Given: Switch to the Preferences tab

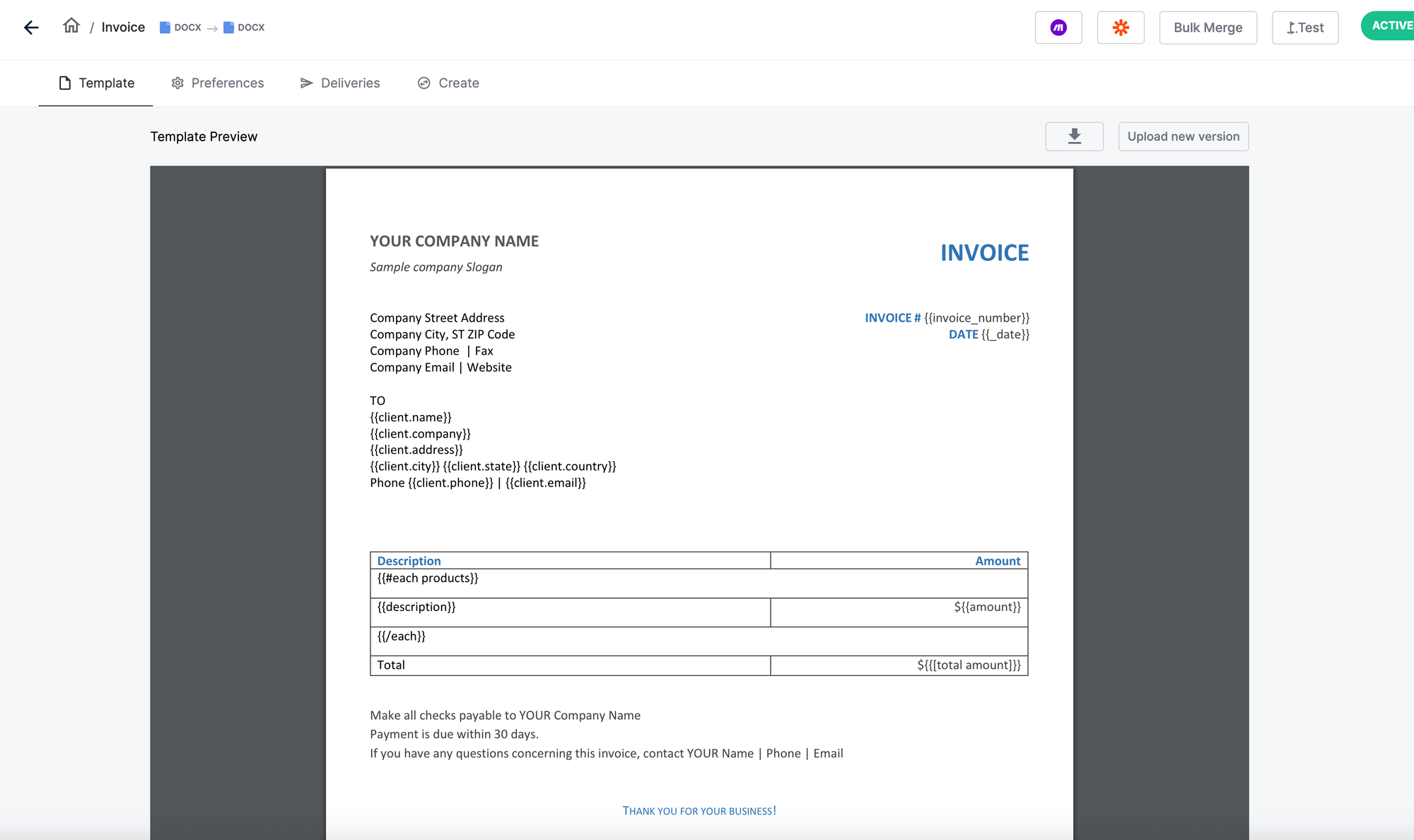Looking at the screenshot, I should (227, 83).
